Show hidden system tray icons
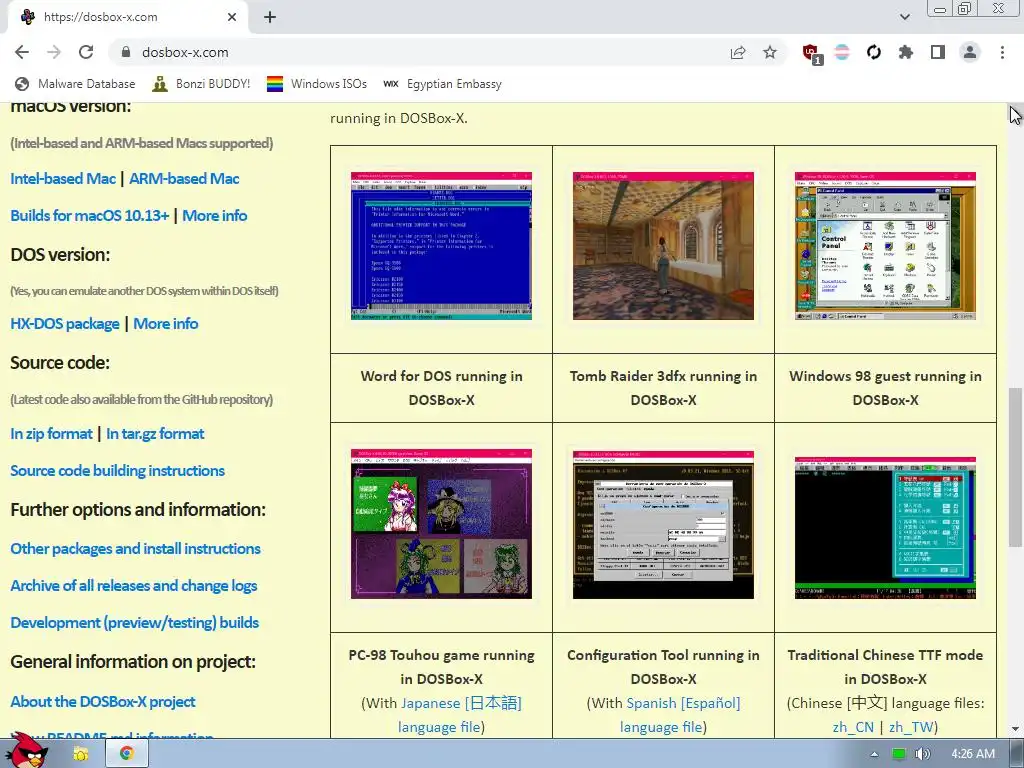Image resolution: width=1024 pixels, height=768 pixels. [x=874, y=754]
